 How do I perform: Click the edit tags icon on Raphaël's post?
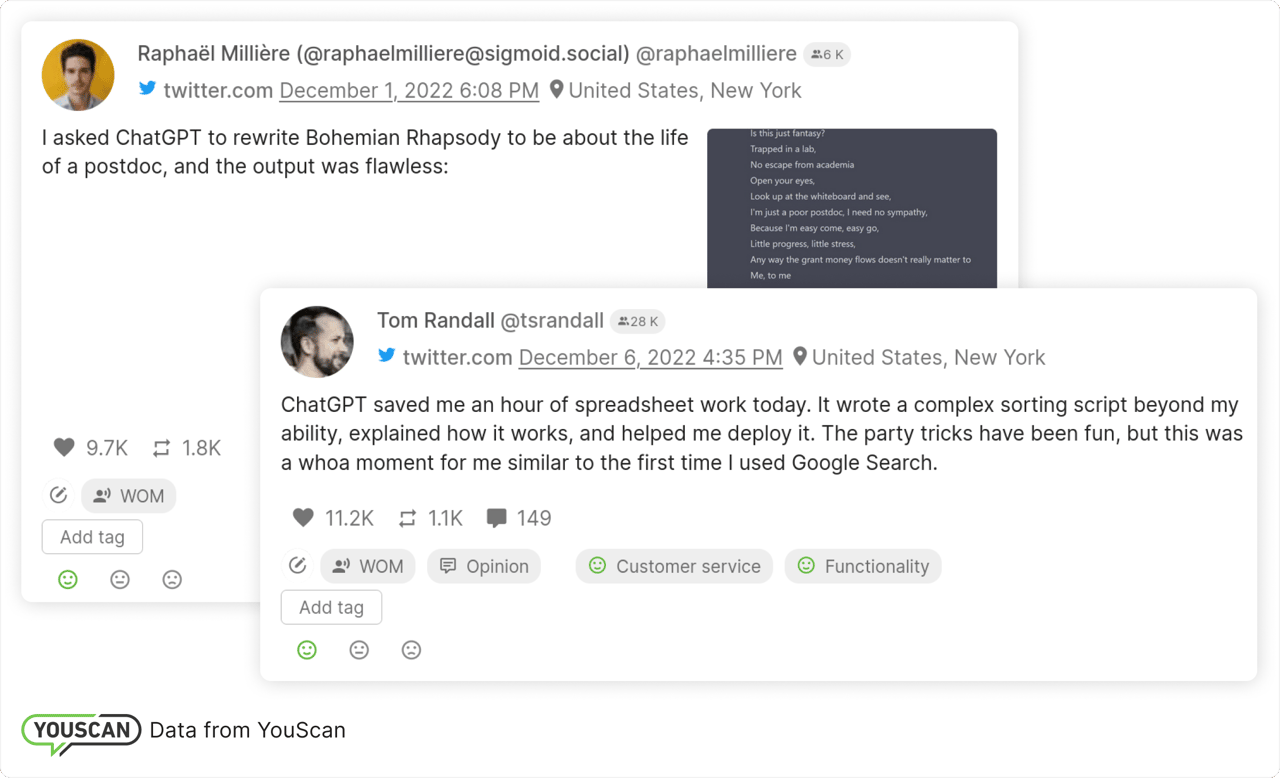click(x=58, y=495)
